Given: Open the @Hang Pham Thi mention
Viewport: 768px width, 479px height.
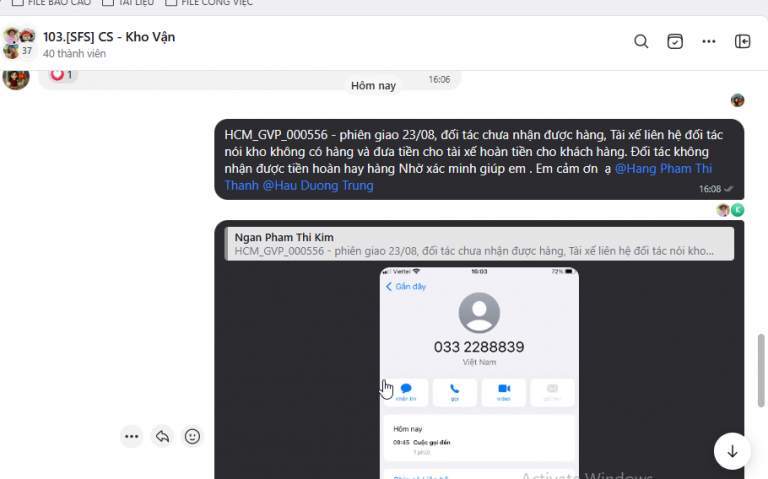Looking at the screenshot, I should [663, 168].
